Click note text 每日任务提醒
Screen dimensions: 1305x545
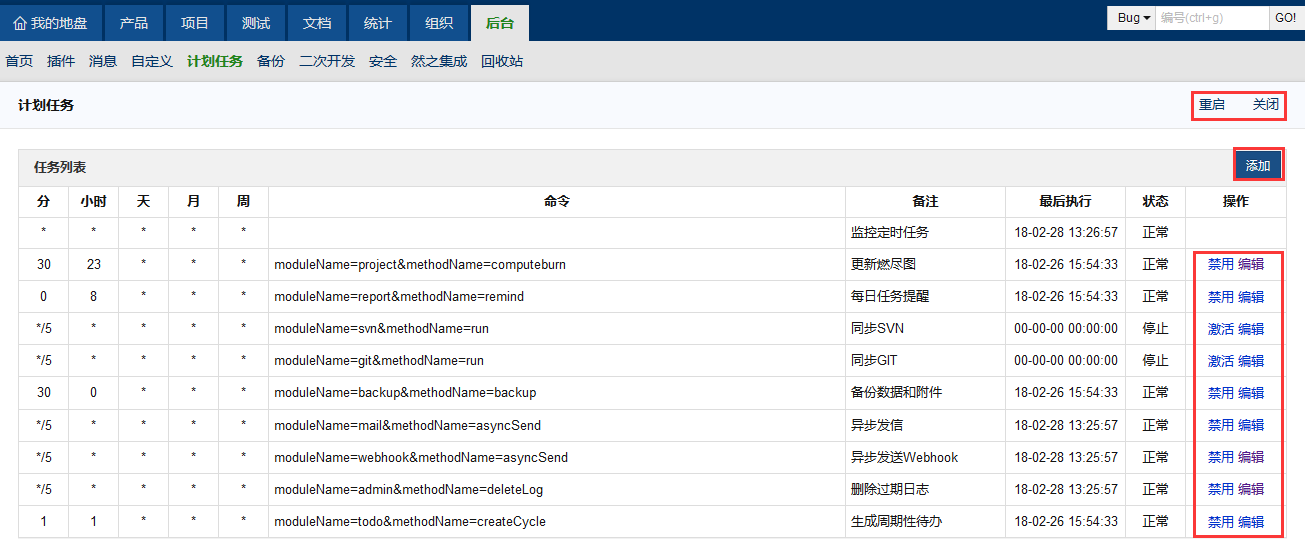(x=890, y=297)
